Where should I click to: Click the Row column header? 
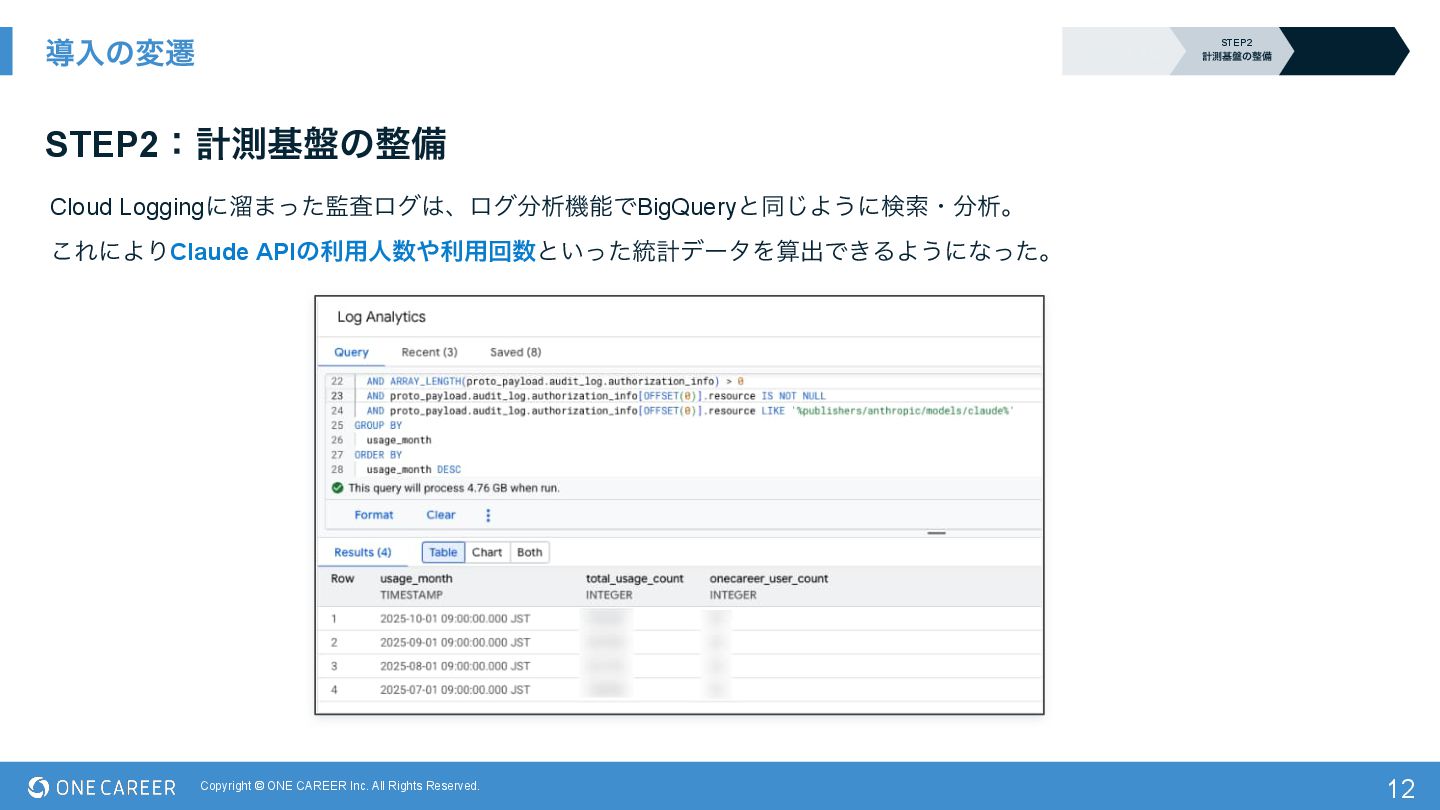pos(342,578)
